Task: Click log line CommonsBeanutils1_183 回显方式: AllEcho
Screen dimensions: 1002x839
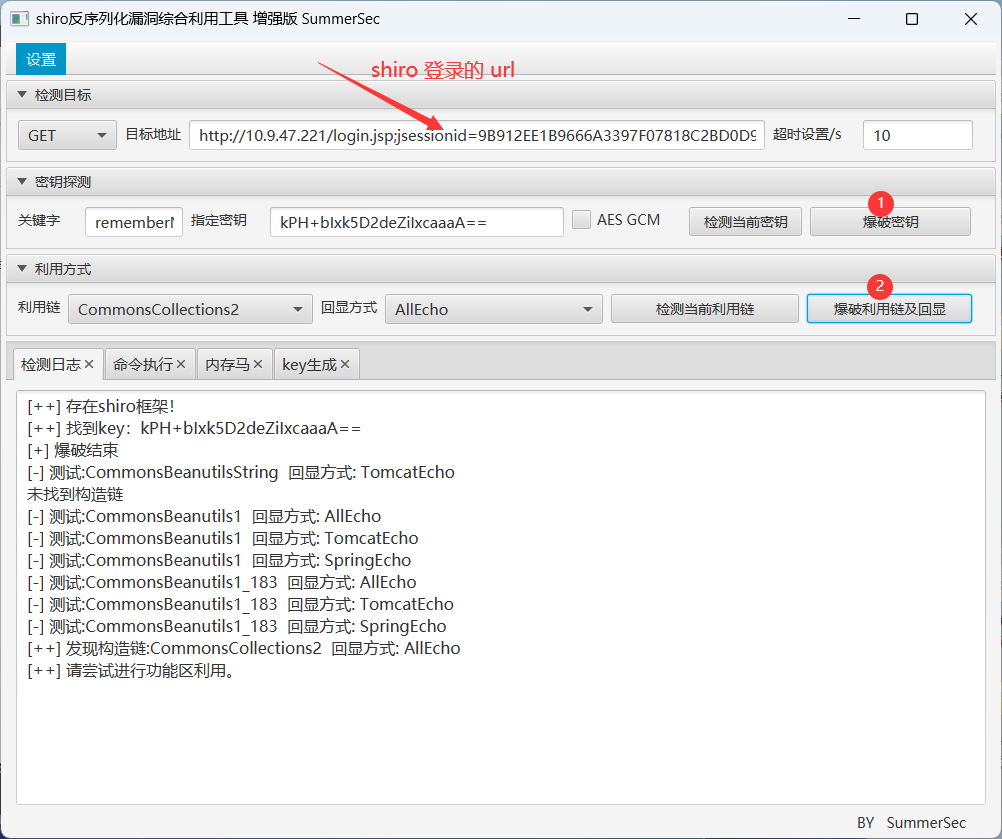Action: click(x=222, y=582)
